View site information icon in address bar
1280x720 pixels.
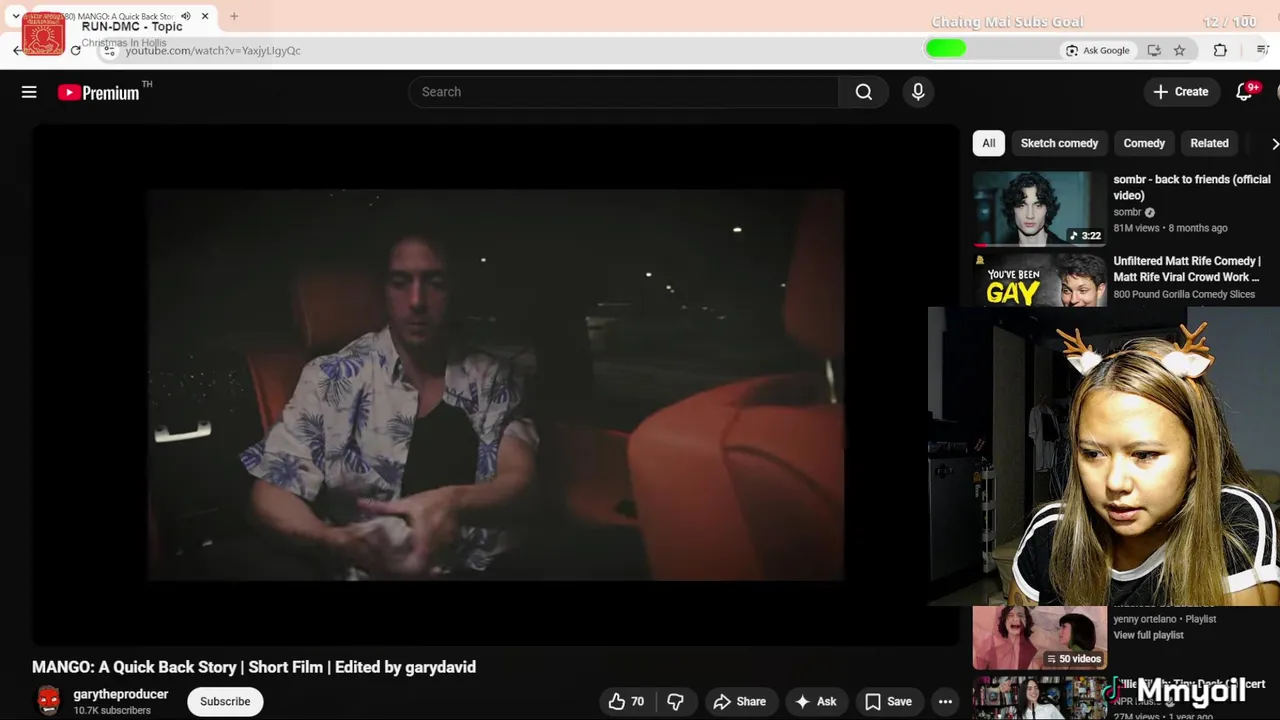click(x=109, y=50)
